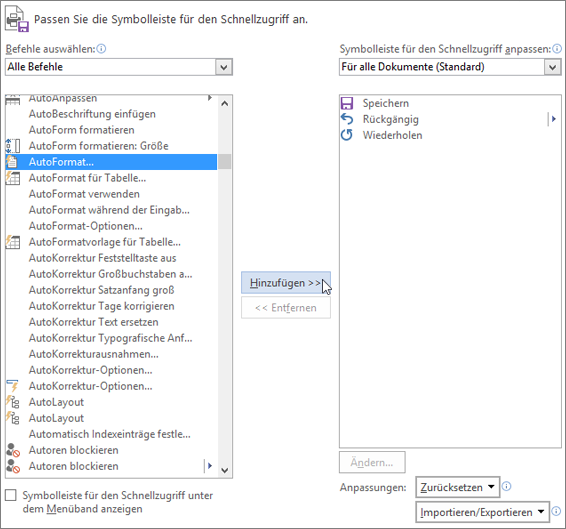The image size is (566, 529).
Task: Select AutoFormat verwenden
Action: tap(111, 194)
